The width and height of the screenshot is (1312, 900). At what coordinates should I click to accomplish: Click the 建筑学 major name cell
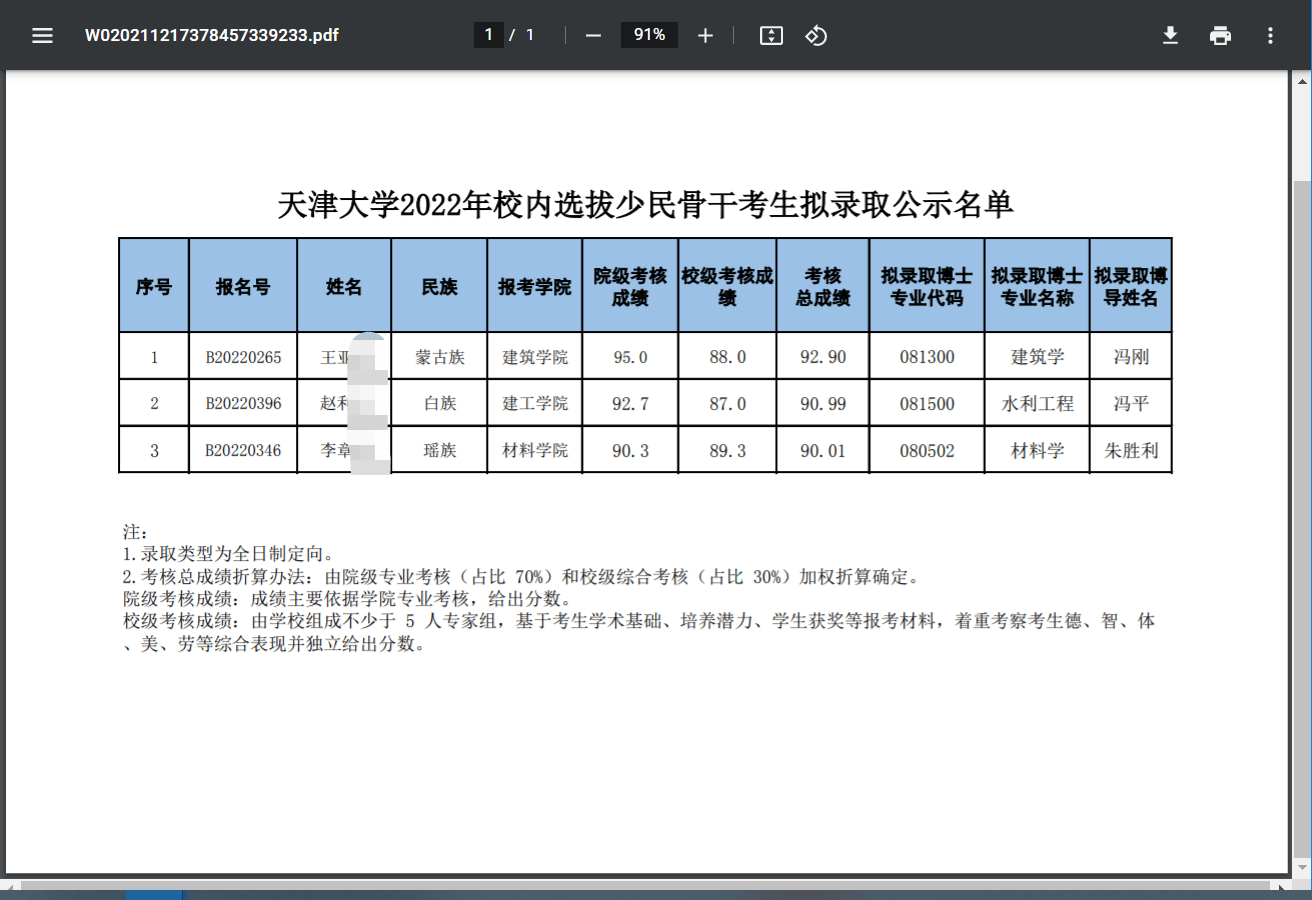coord(1038,357)
